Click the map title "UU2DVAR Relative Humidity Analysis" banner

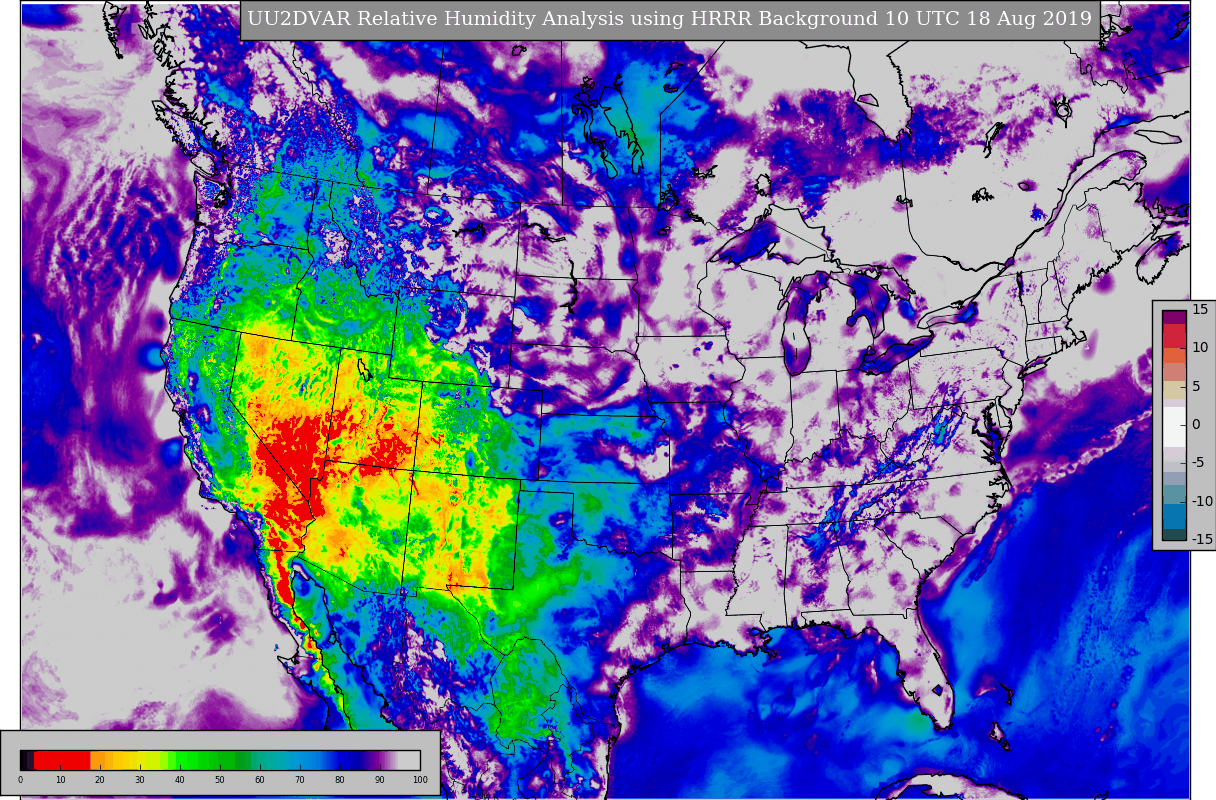pos(670,20)
